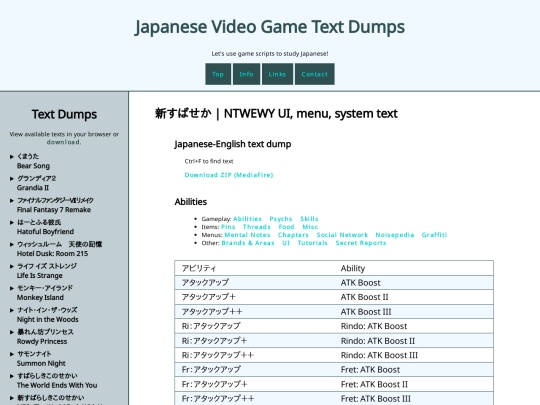Click the Ability table header cell
Viewport: 540px width, 405px height.
click(x=414, y=268)
